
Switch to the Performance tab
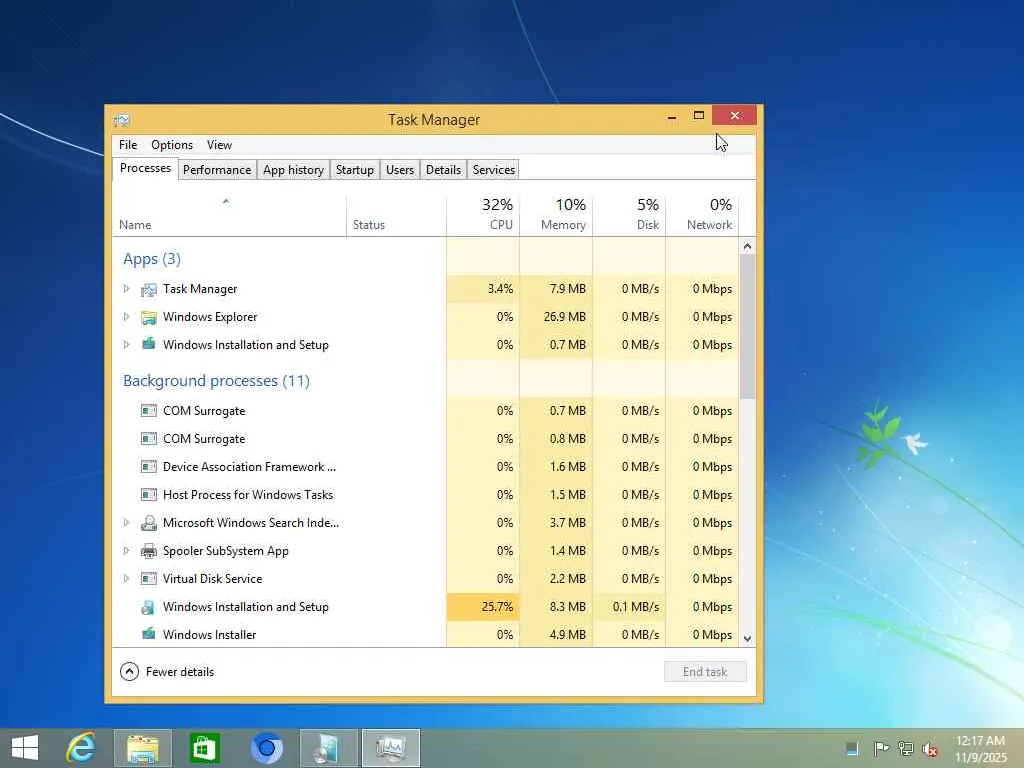click(217, 170)
